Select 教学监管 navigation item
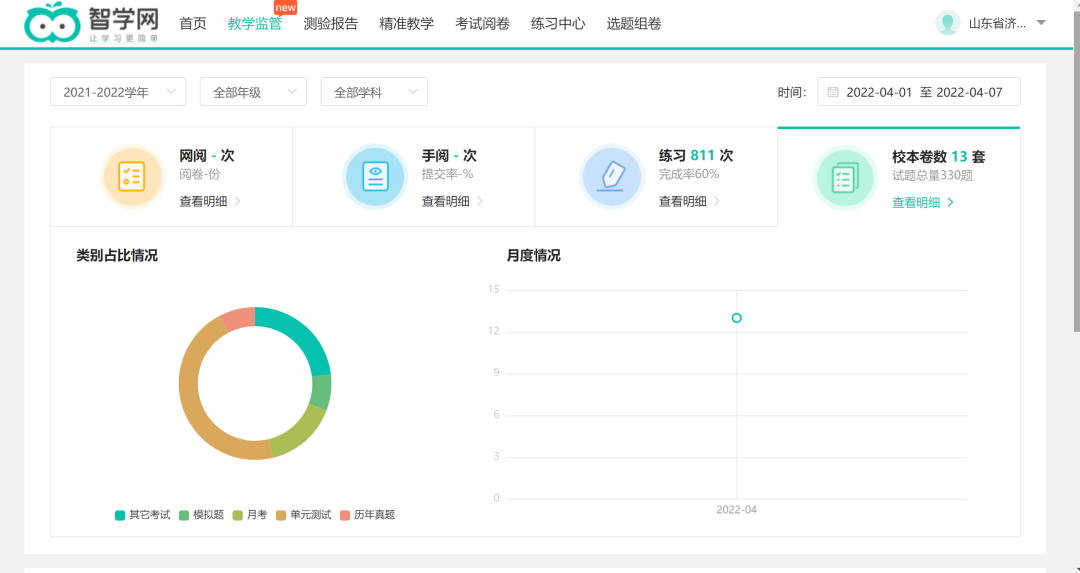Viewport: 1080px width, 573px height. (x=255, y=23)
